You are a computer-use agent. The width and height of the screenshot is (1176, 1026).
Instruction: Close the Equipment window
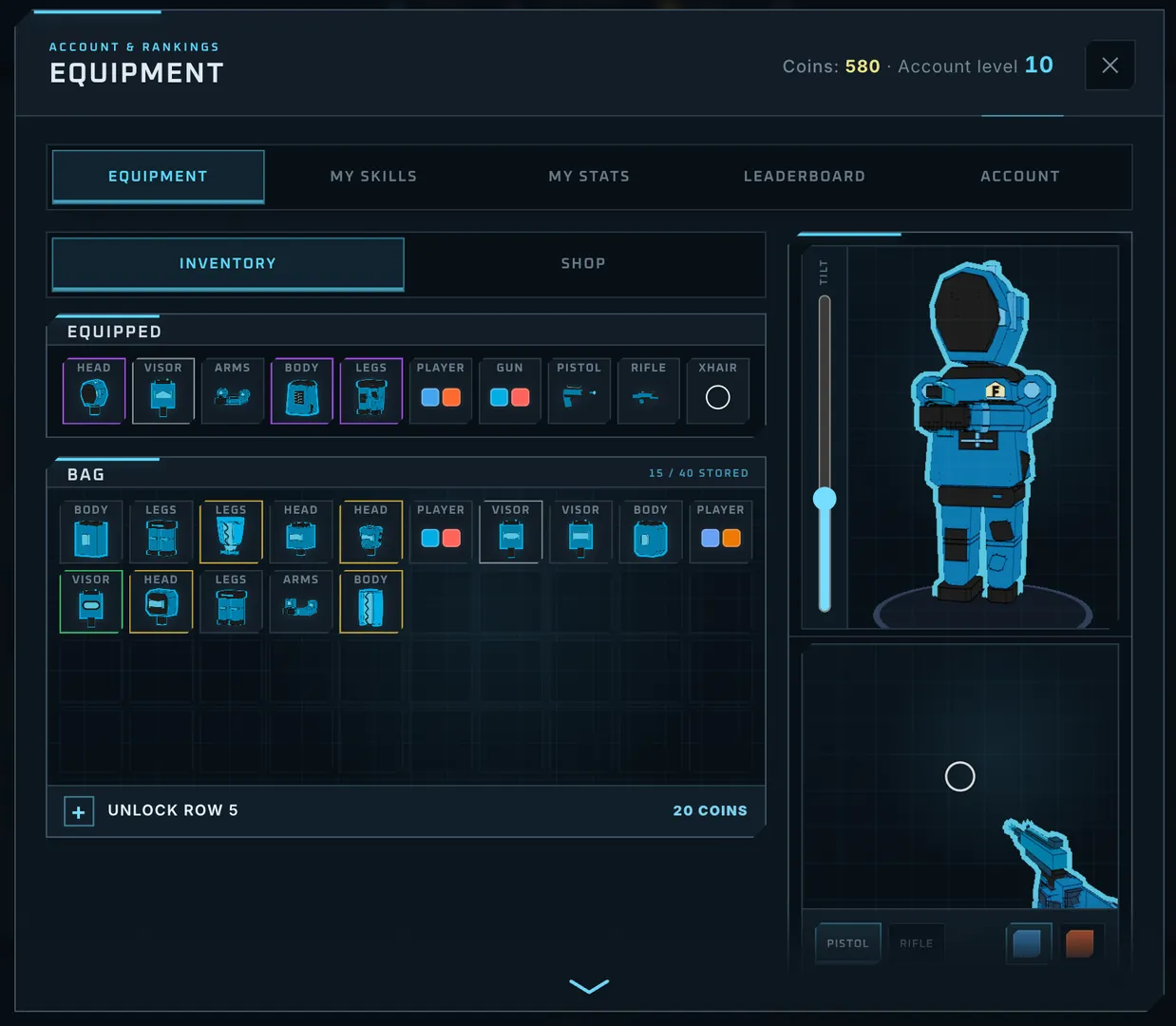click(1110, 66)
